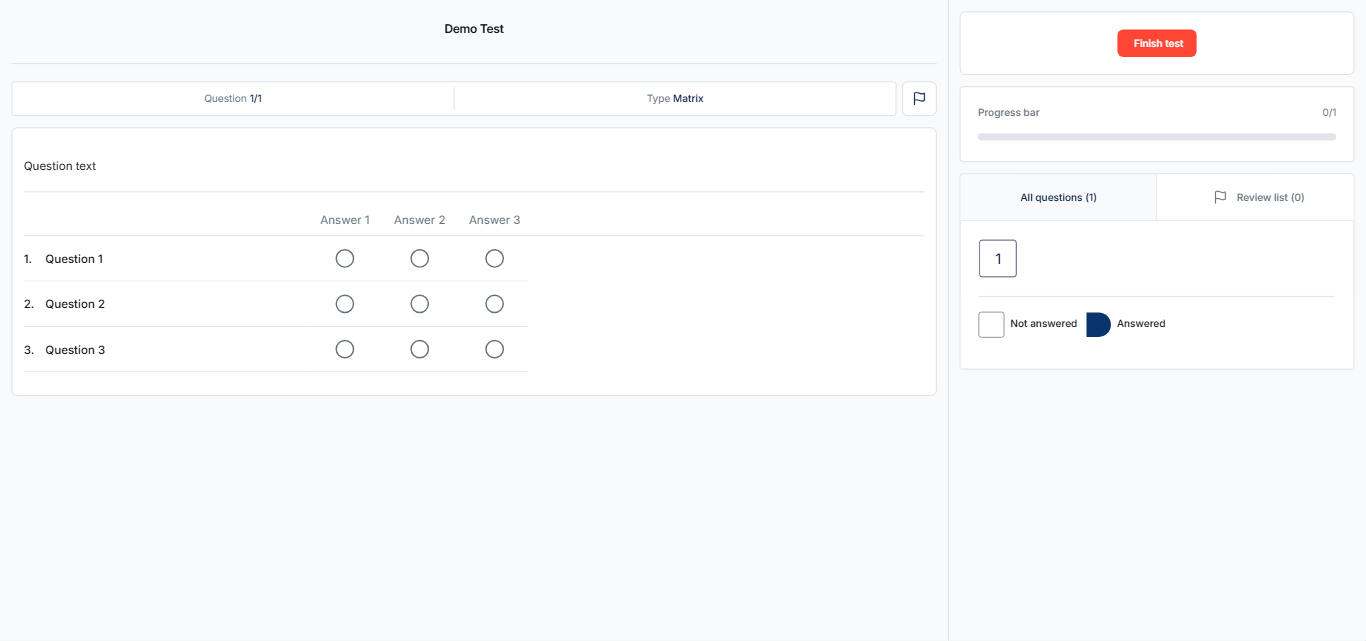
Task: Choose Answer 1 for Question 2
Action: point(345,304)
